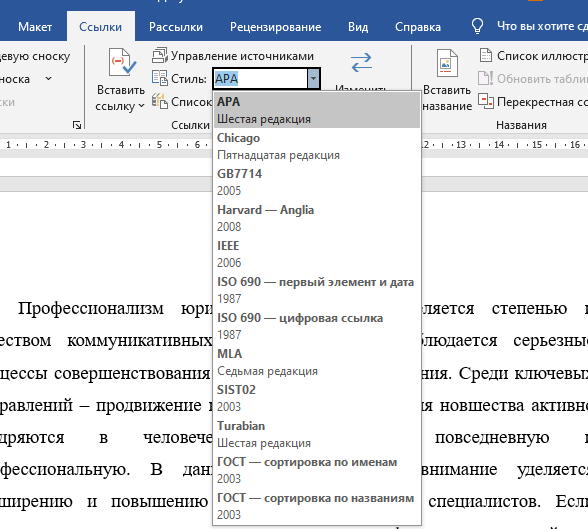Screen dimensions: 588x529
Task: Click the Список иллюстраций icon
Action: 486,55
